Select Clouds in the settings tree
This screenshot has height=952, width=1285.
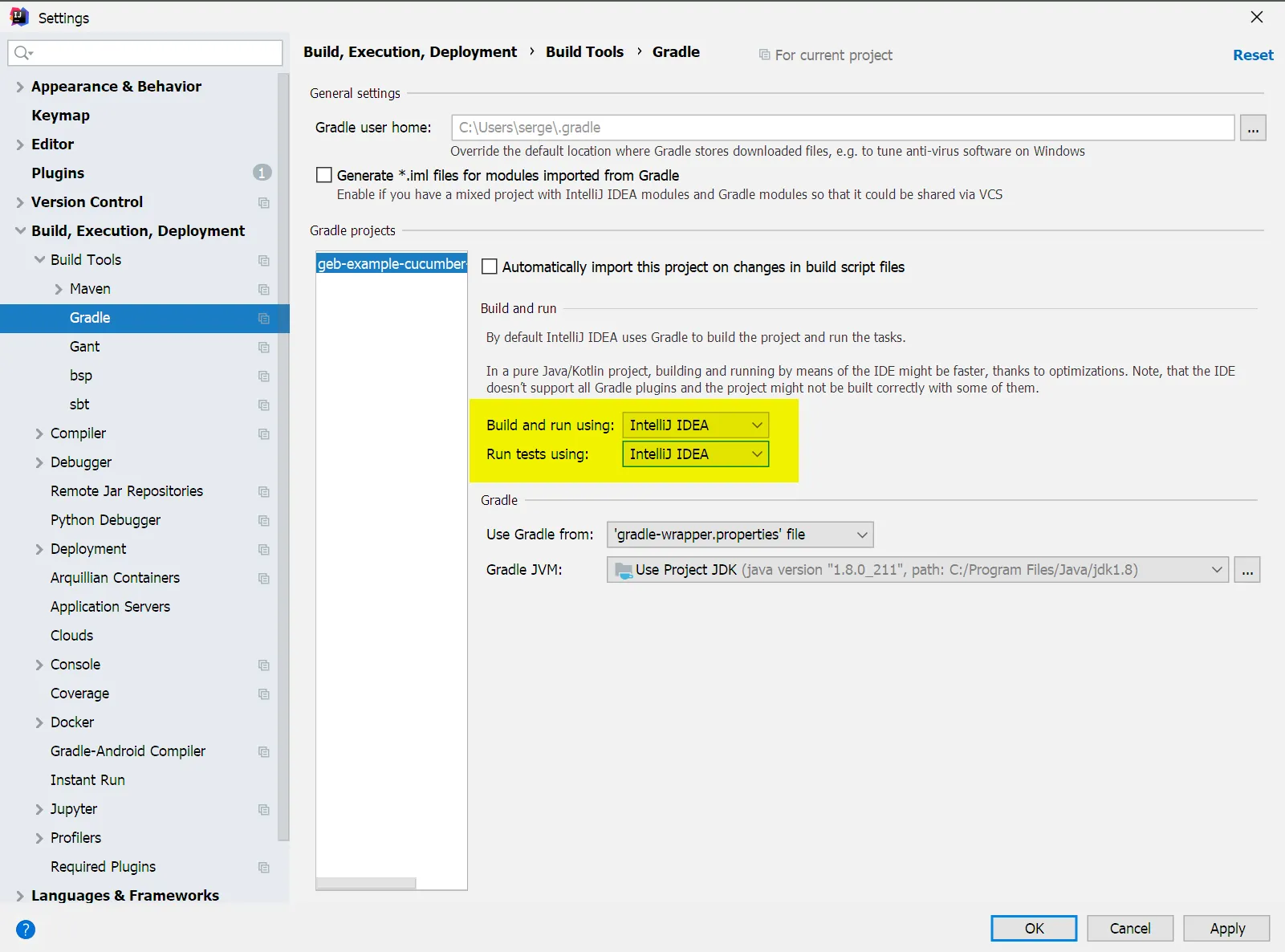72,636
